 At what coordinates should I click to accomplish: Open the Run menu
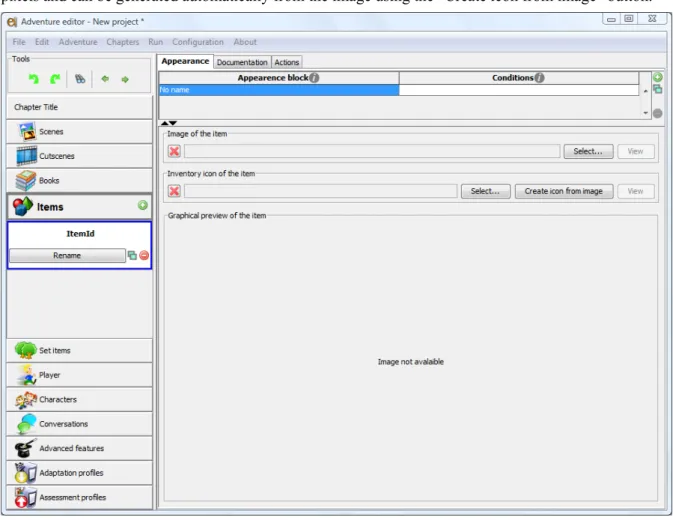pyautogui.click(x=155, y=42)
